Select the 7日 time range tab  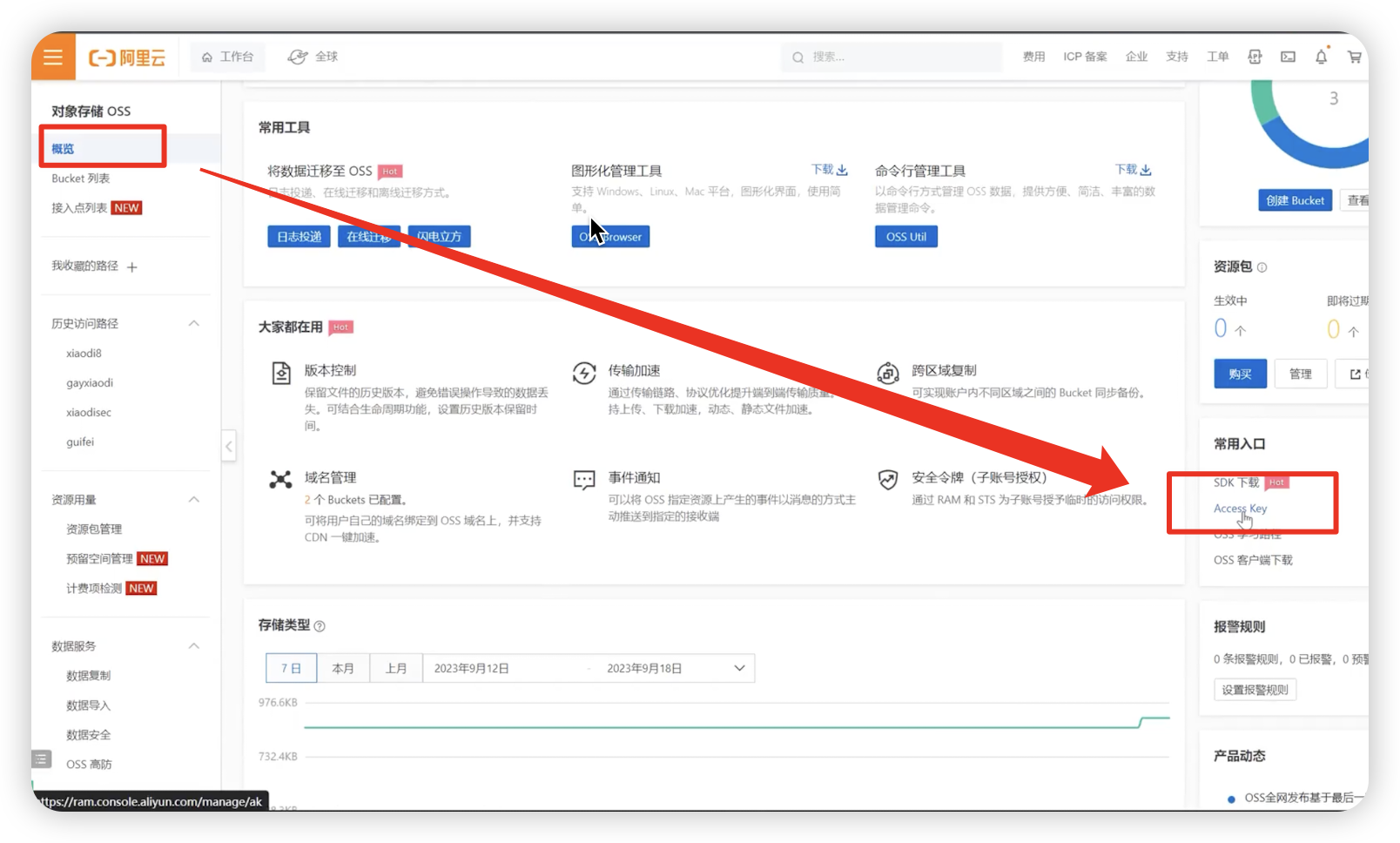291,669
